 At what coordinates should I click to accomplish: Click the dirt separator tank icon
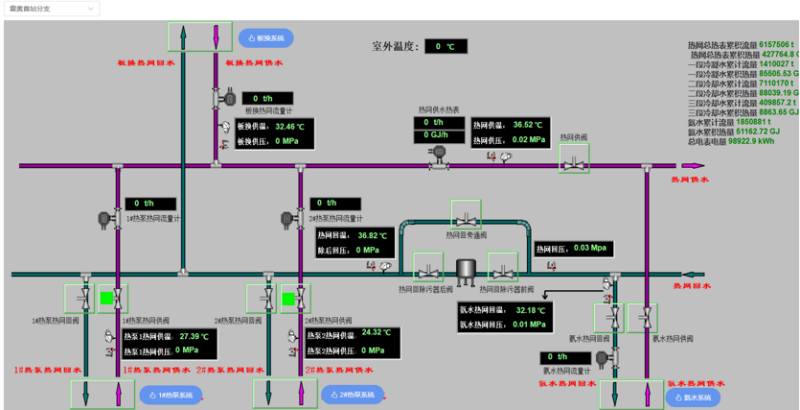[466, 271]
